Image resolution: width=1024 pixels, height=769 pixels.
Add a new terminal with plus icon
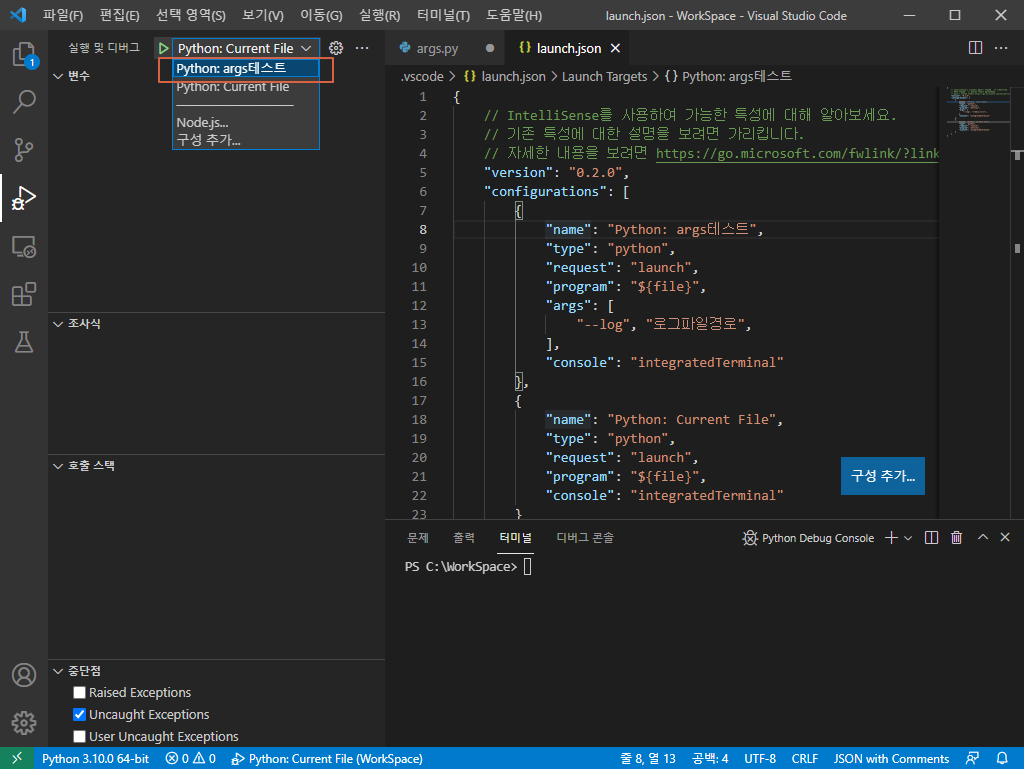click(891, 538)
